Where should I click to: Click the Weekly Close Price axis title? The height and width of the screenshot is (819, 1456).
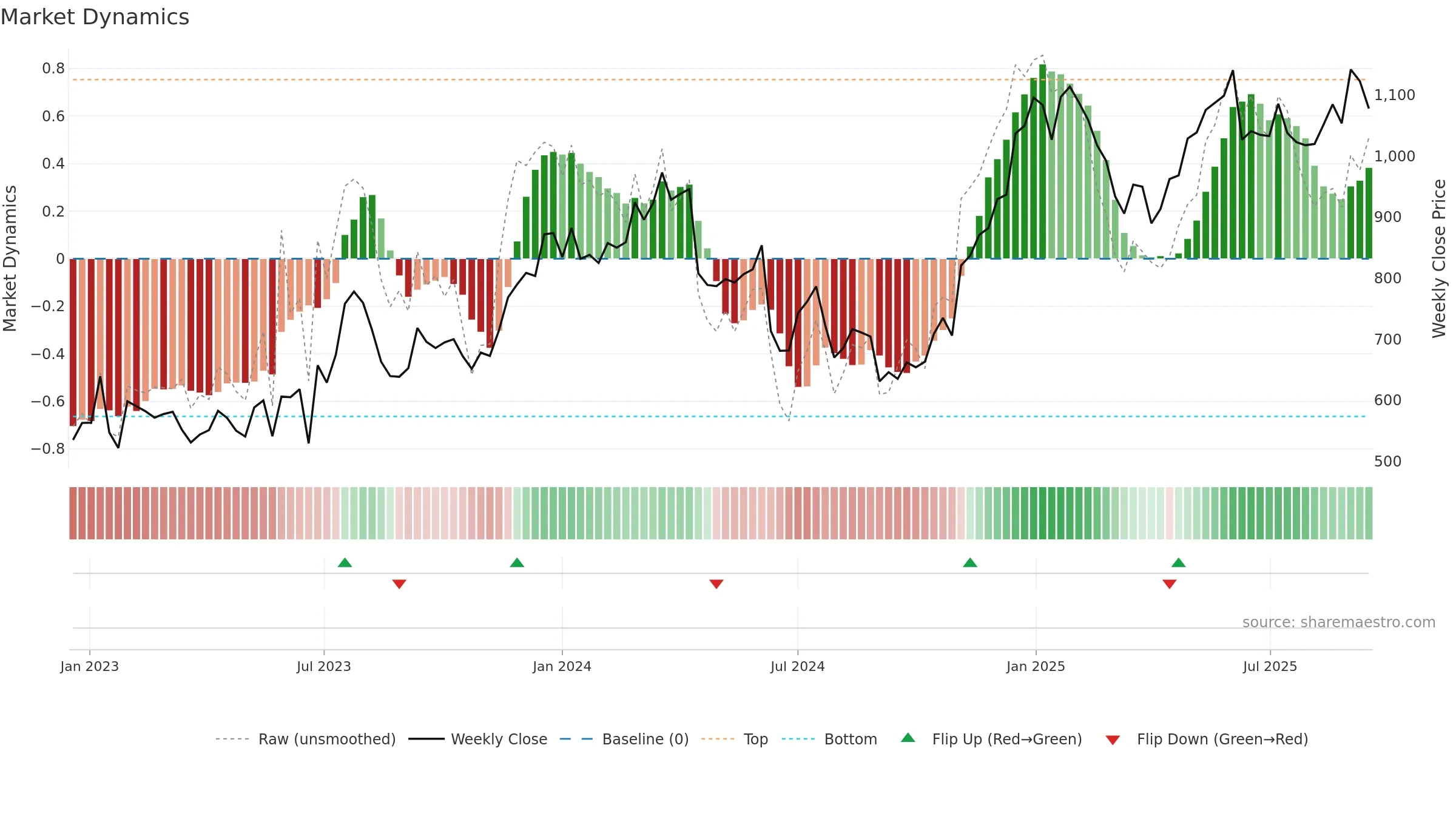pos(1439,258)
